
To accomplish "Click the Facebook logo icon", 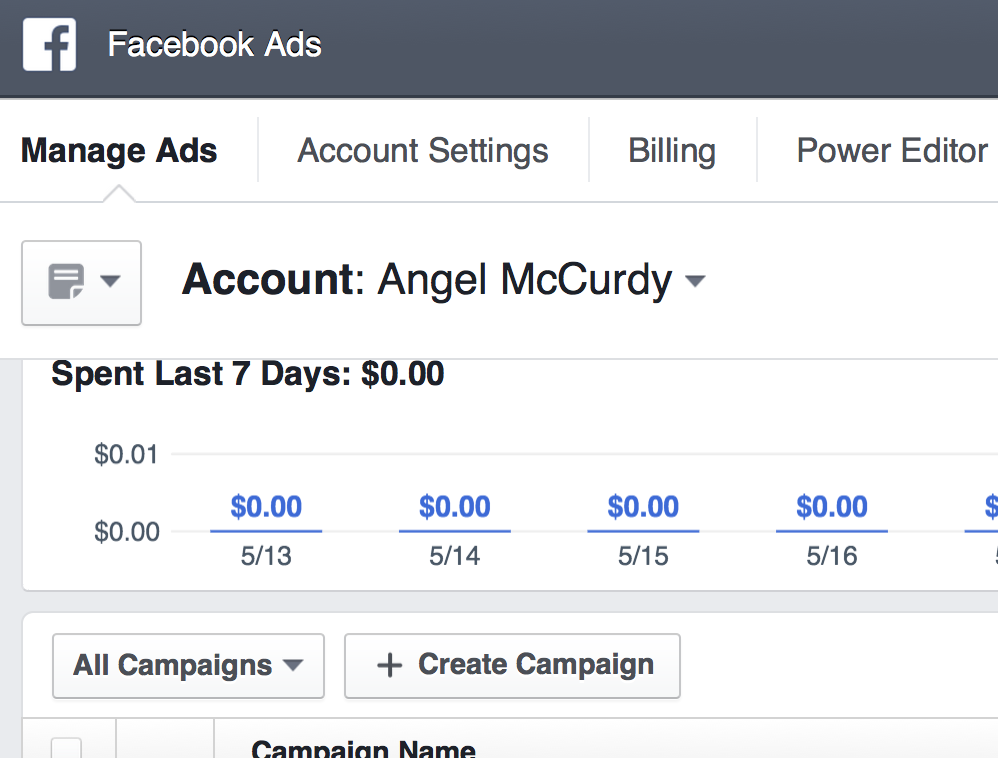I will click(x=50, y=45).
